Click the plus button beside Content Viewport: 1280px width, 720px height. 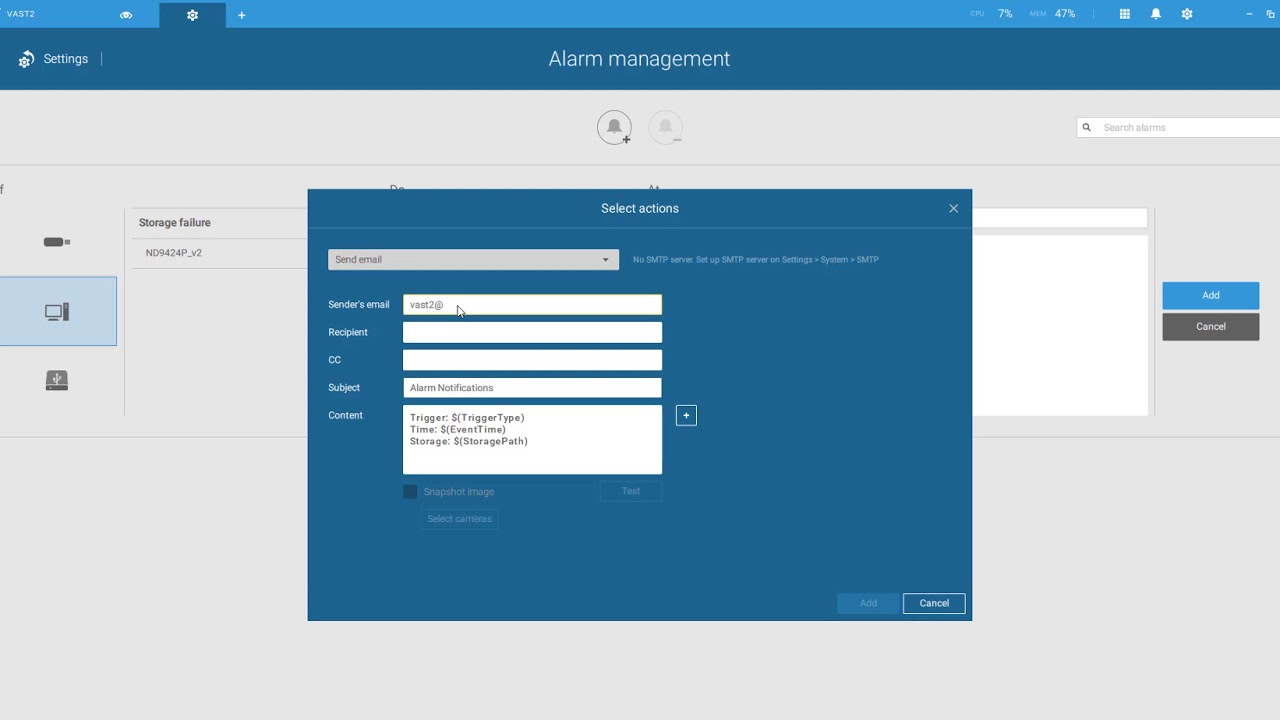tap(686, 415)
